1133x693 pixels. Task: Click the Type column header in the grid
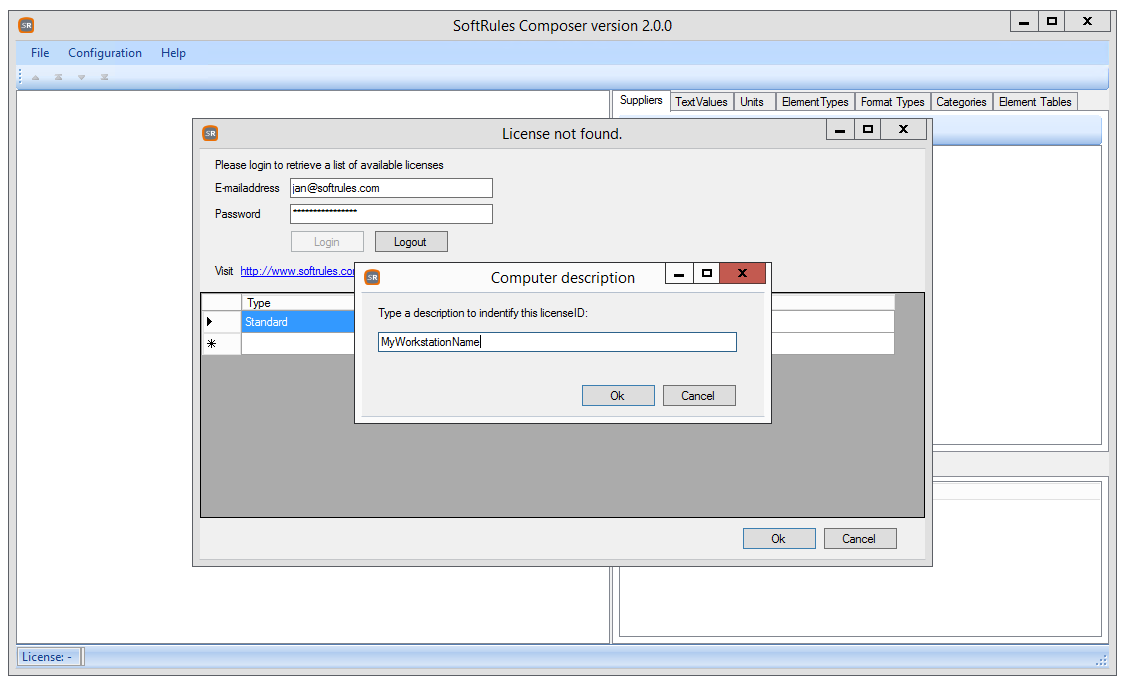coord(298,303)
